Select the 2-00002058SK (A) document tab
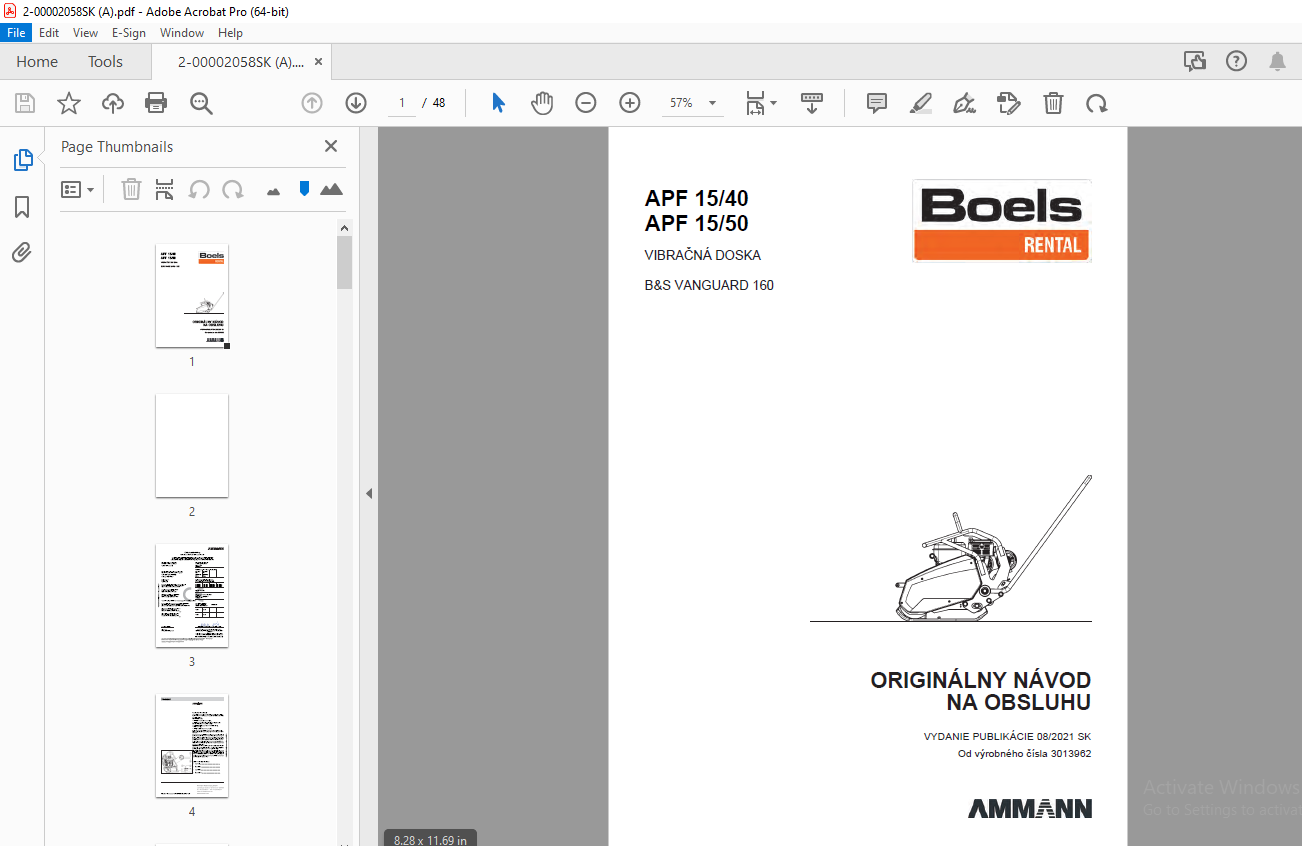This screenshot has height=846, width=1302. coord(241,61)
